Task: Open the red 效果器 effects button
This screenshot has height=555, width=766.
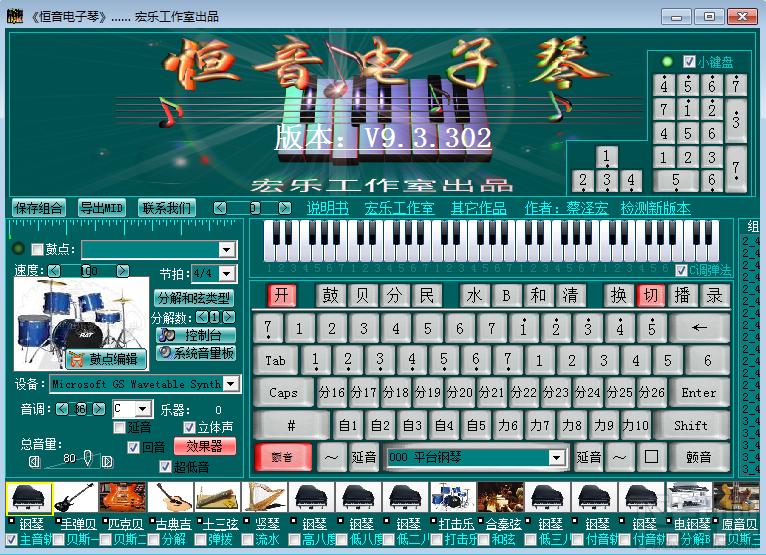Action: tap(204, 447)
